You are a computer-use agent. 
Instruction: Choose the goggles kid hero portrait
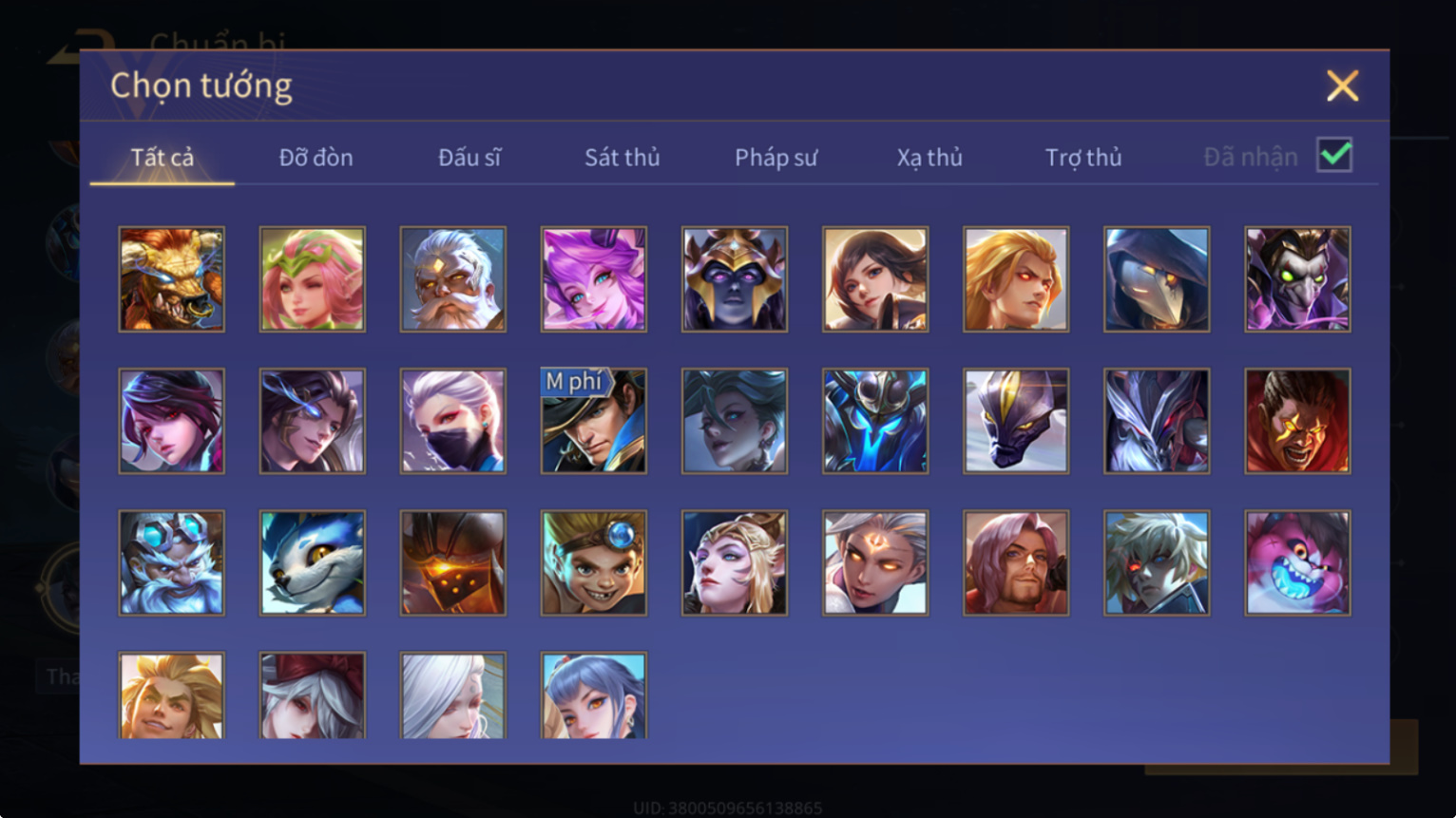tap(594, 562)
